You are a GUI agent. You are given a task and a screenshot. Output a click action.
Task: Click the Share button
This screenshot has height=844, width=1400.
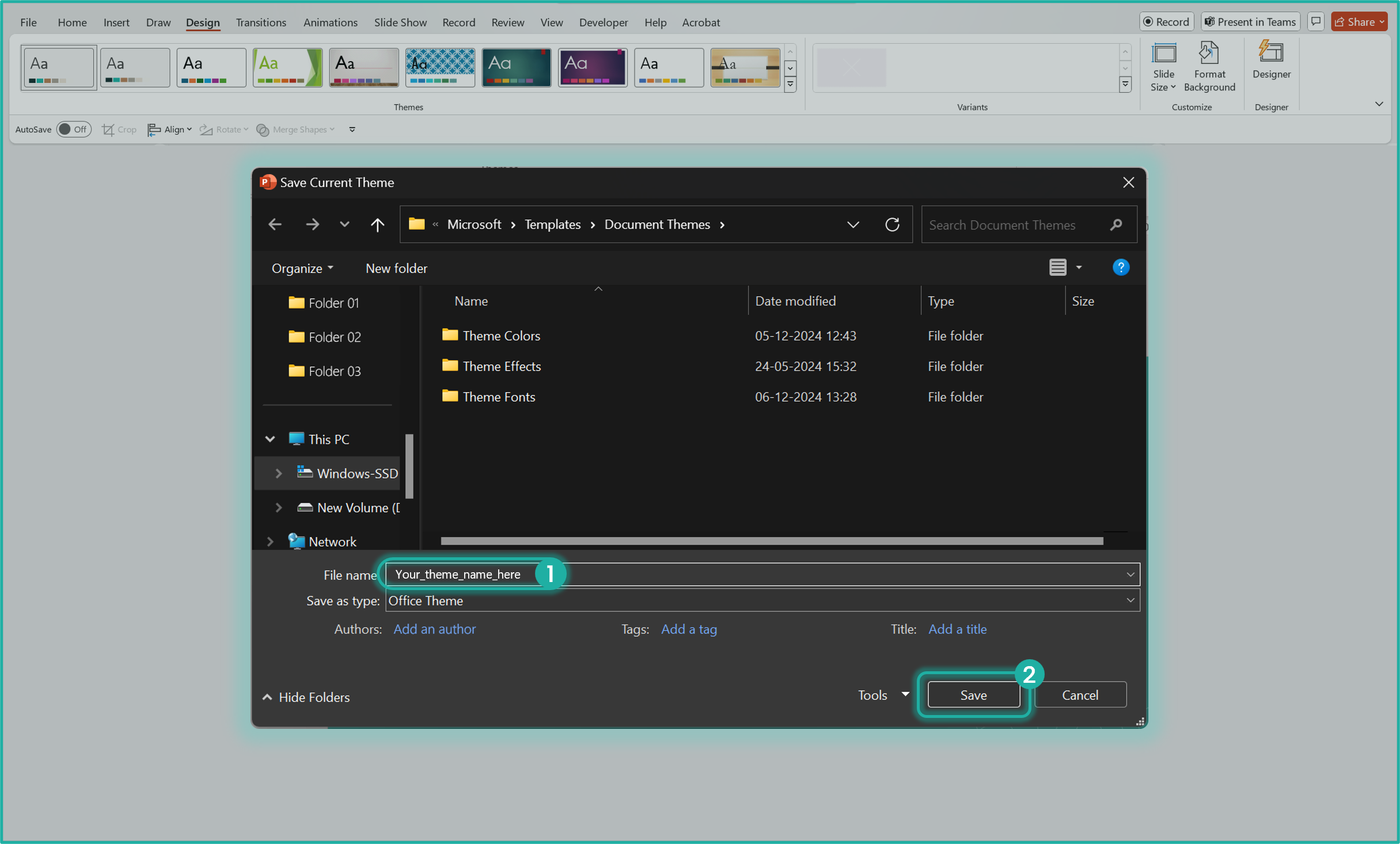coord(1359,22)
